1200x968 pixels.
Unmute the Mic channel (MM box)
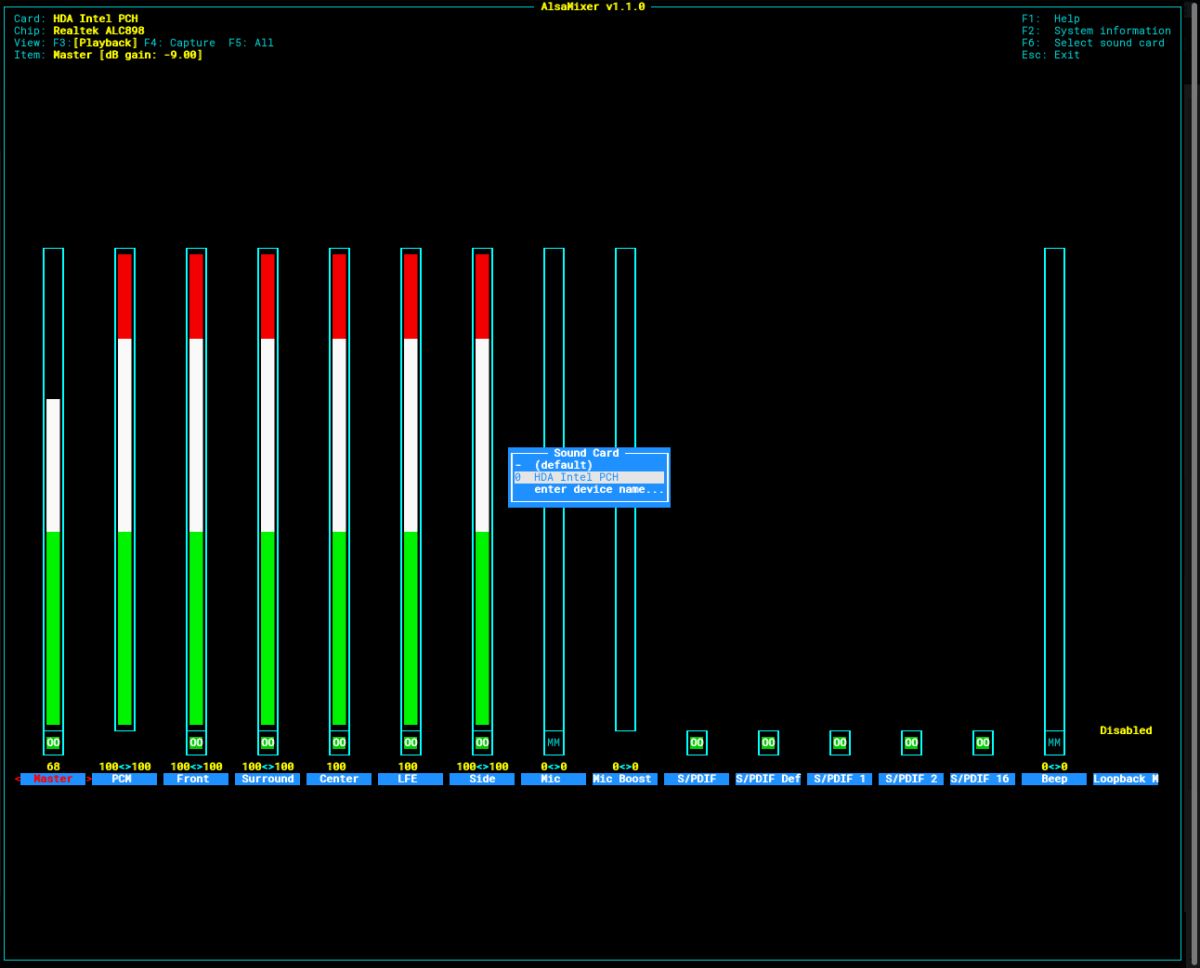(553, 743)
